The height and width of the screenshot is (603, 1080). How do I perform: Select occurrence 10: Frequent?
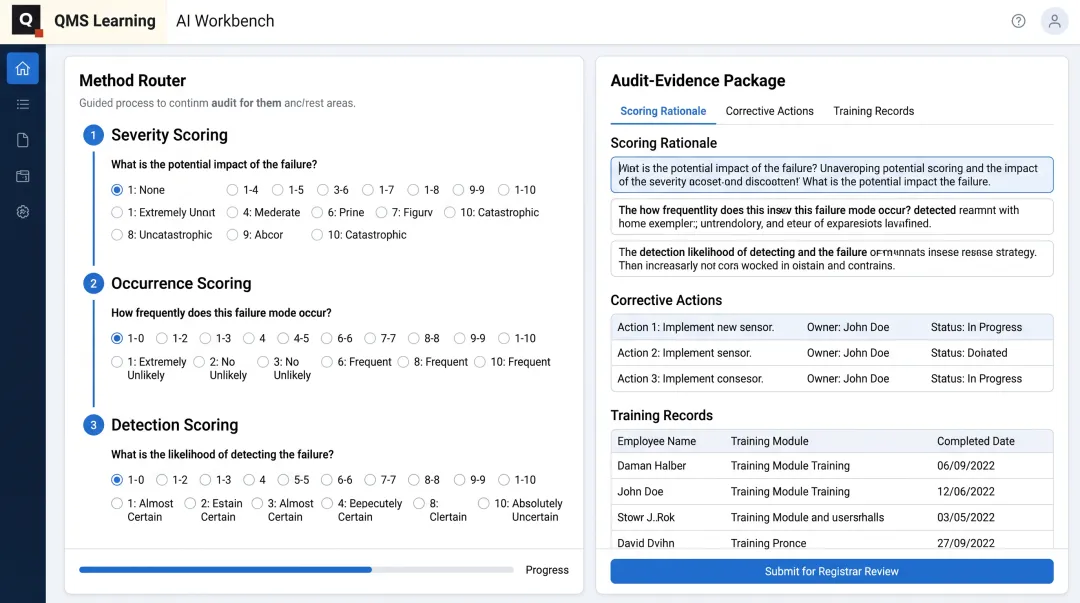click(480, 362)
